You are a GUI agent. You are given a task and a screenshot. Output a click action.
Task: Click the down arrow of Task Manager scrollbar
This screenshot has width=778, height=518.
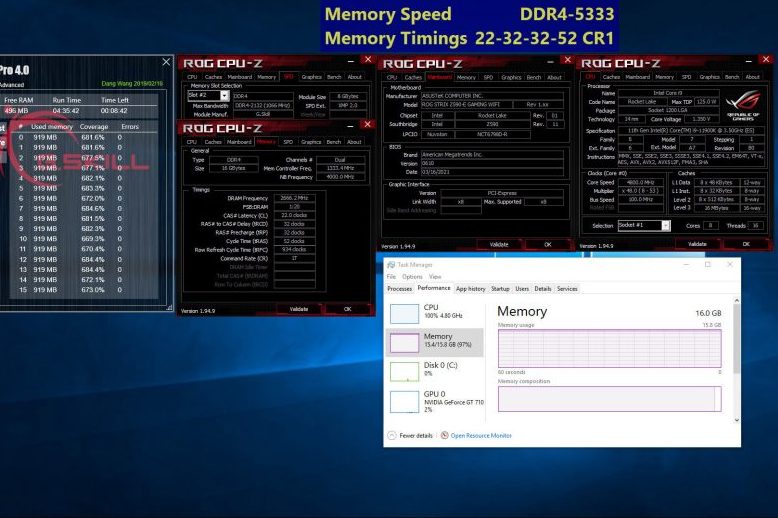[736, 420]
